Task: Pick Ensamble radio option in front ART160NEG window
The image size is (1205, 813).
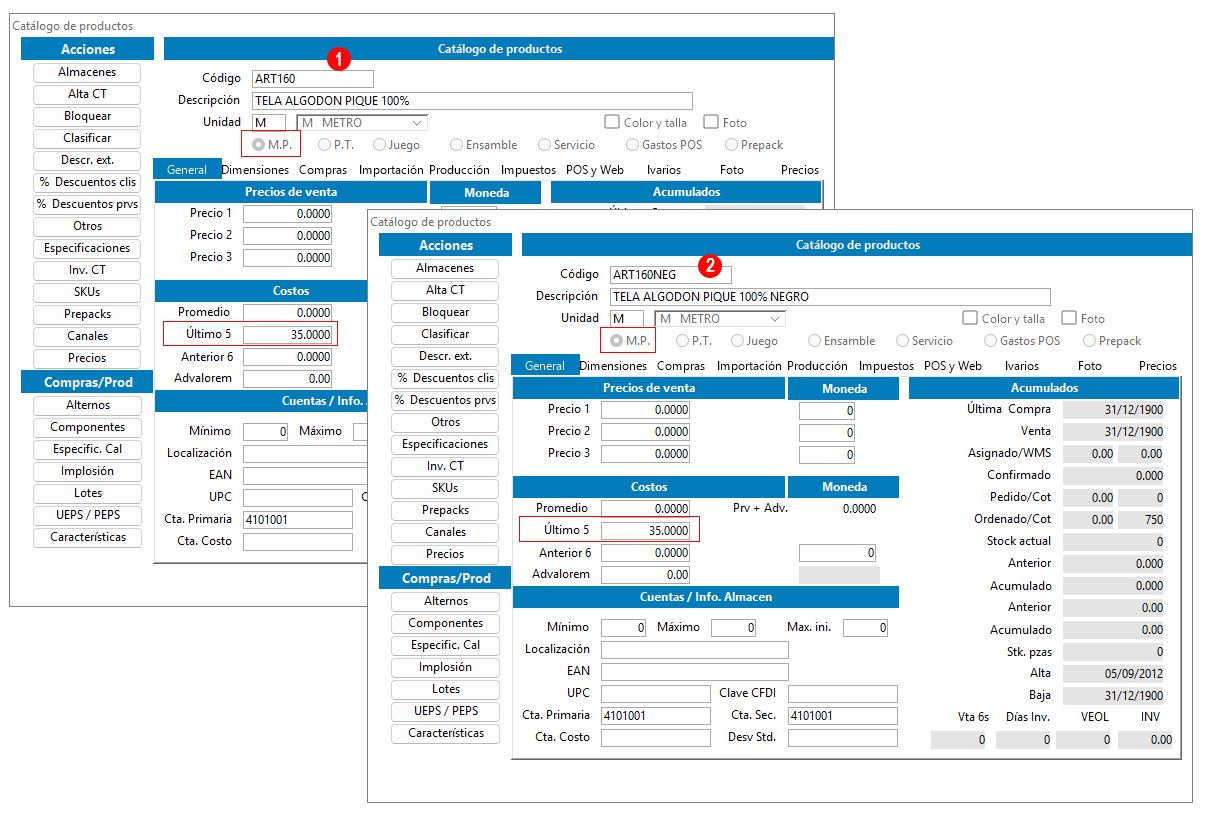Action: 815,341
